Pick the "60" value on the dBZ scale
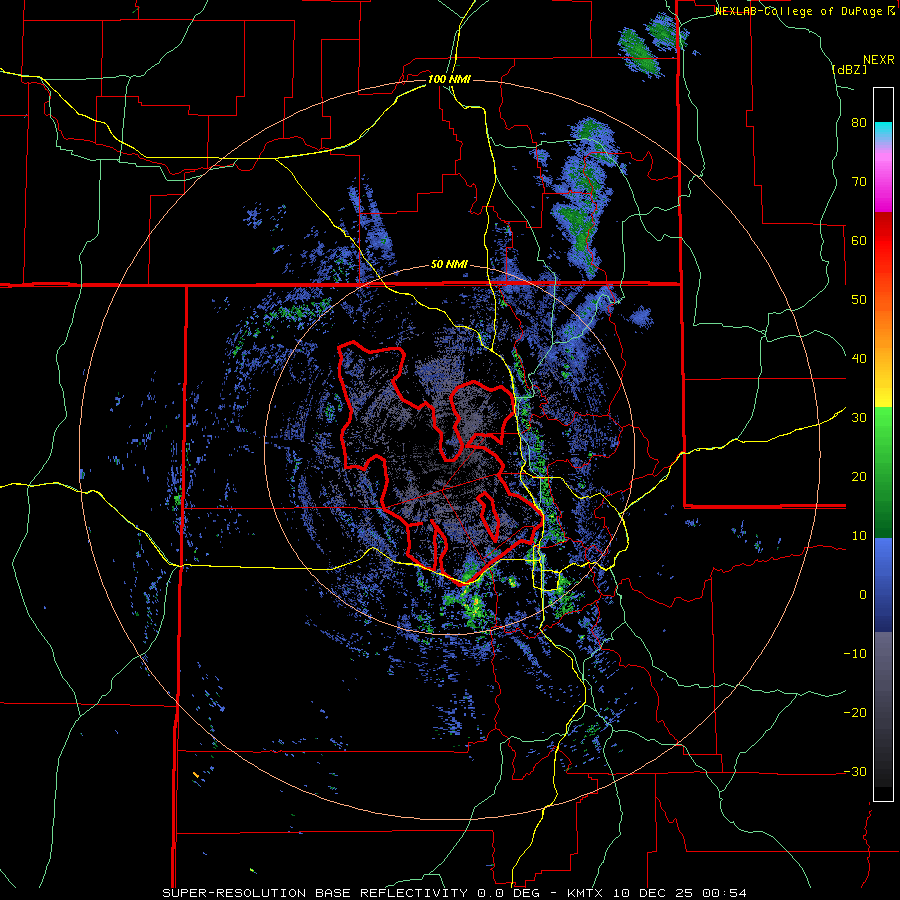This screenshot has height=900, width=900. [859, 240]
